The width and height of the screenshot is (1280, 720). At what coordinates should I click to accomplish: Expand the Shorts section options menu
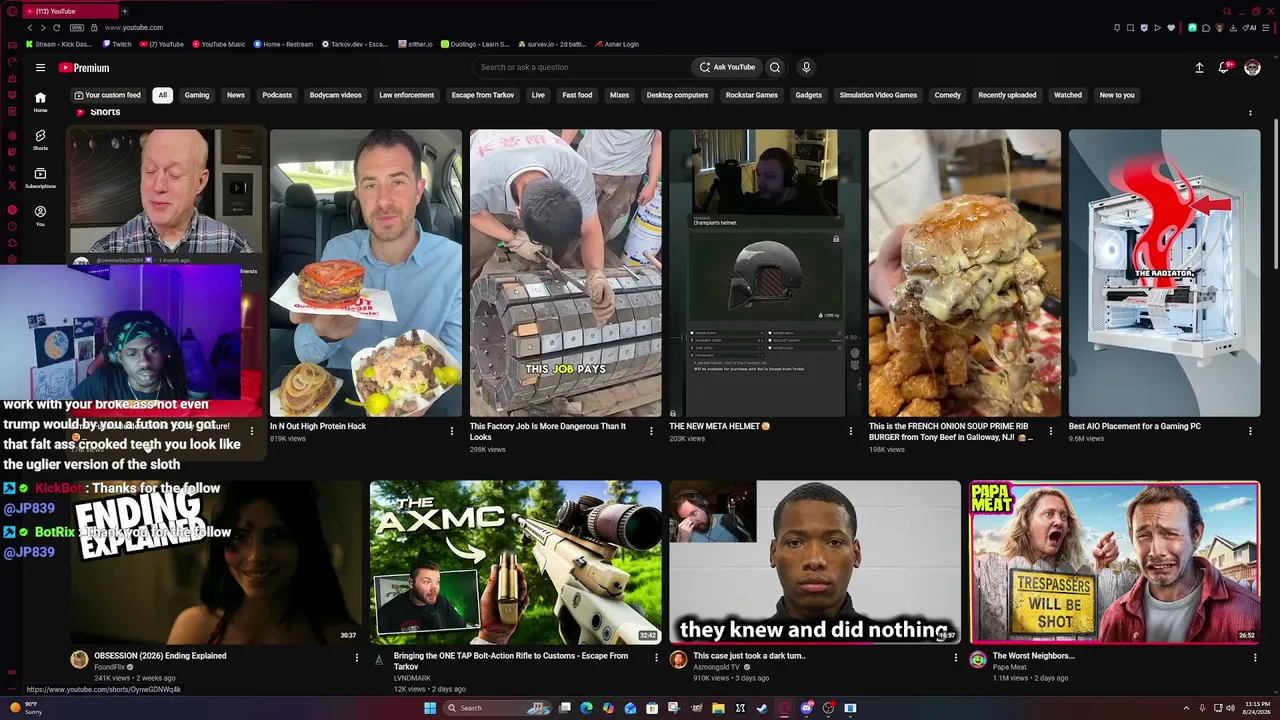pos(1250,113)
